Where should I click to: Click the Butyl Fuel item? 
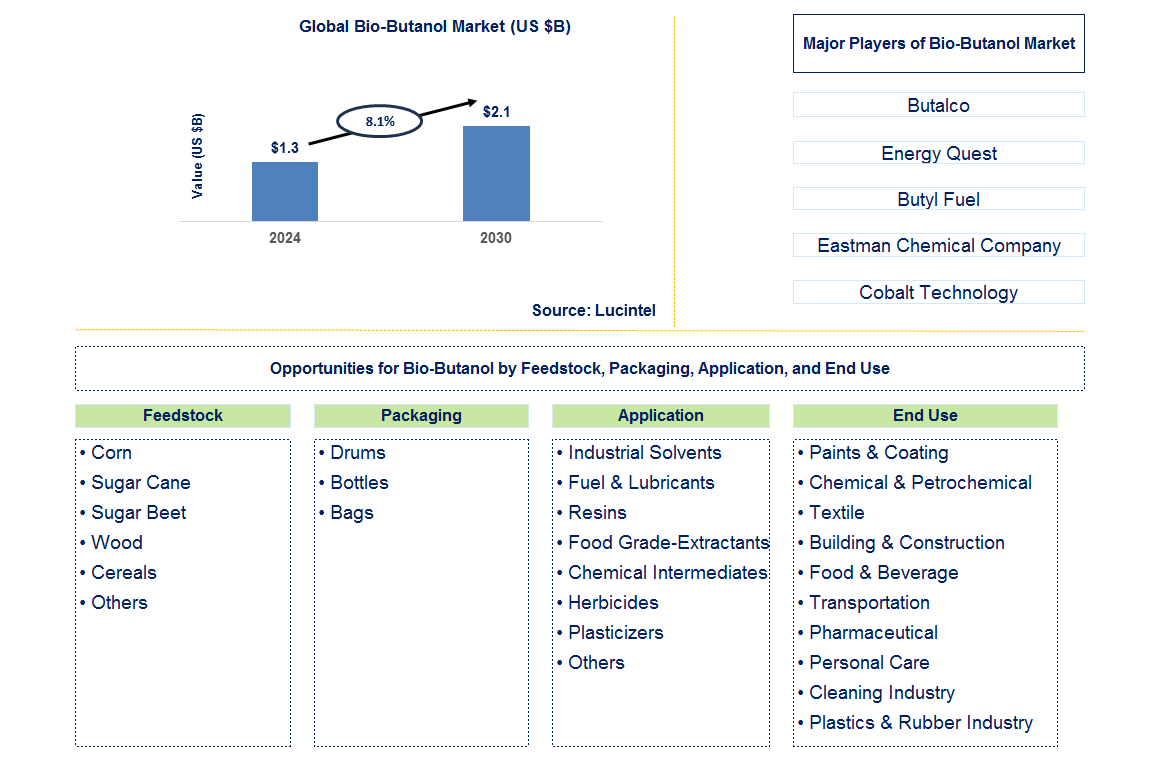(938, 198)
